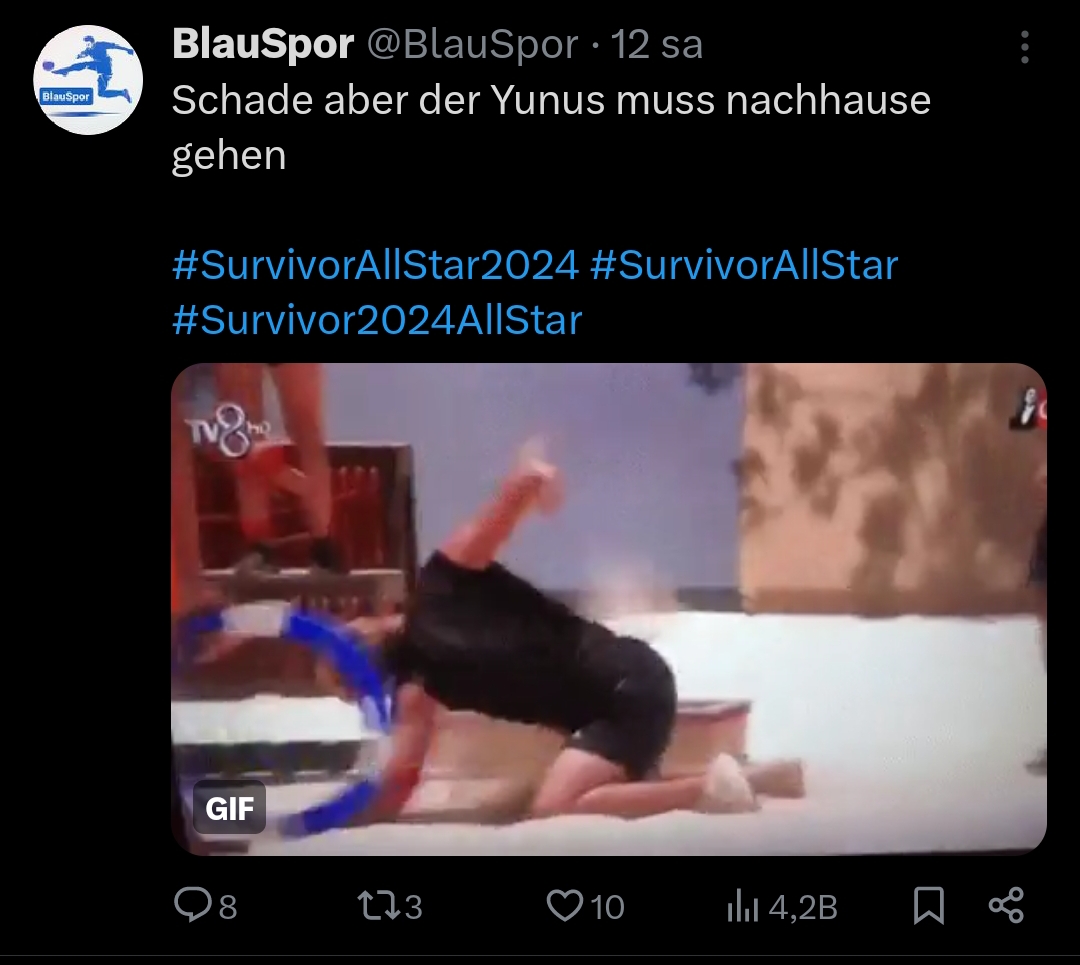This screenshot has width=1080, height=965.
Task: Like the tweet with the heart icon
Action: point(564,906)
